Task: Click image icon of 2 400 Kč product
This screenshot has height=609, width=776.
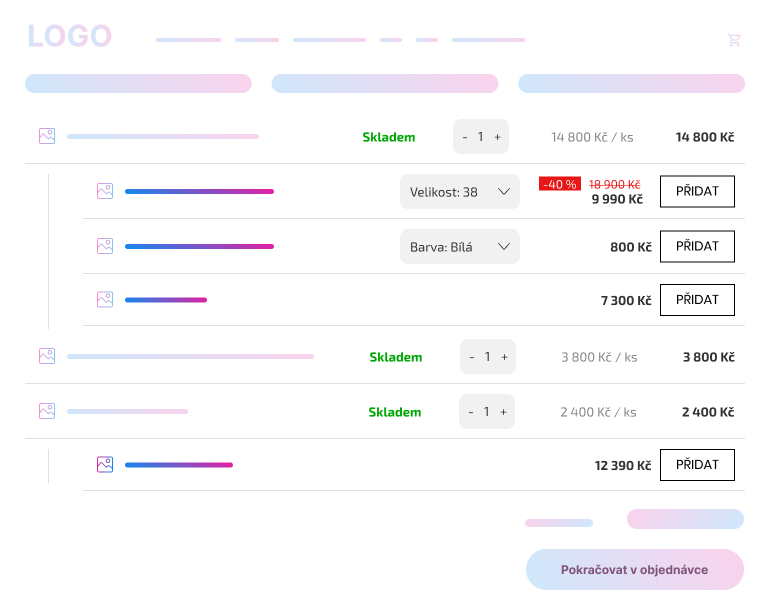Action: click(47, 411)
